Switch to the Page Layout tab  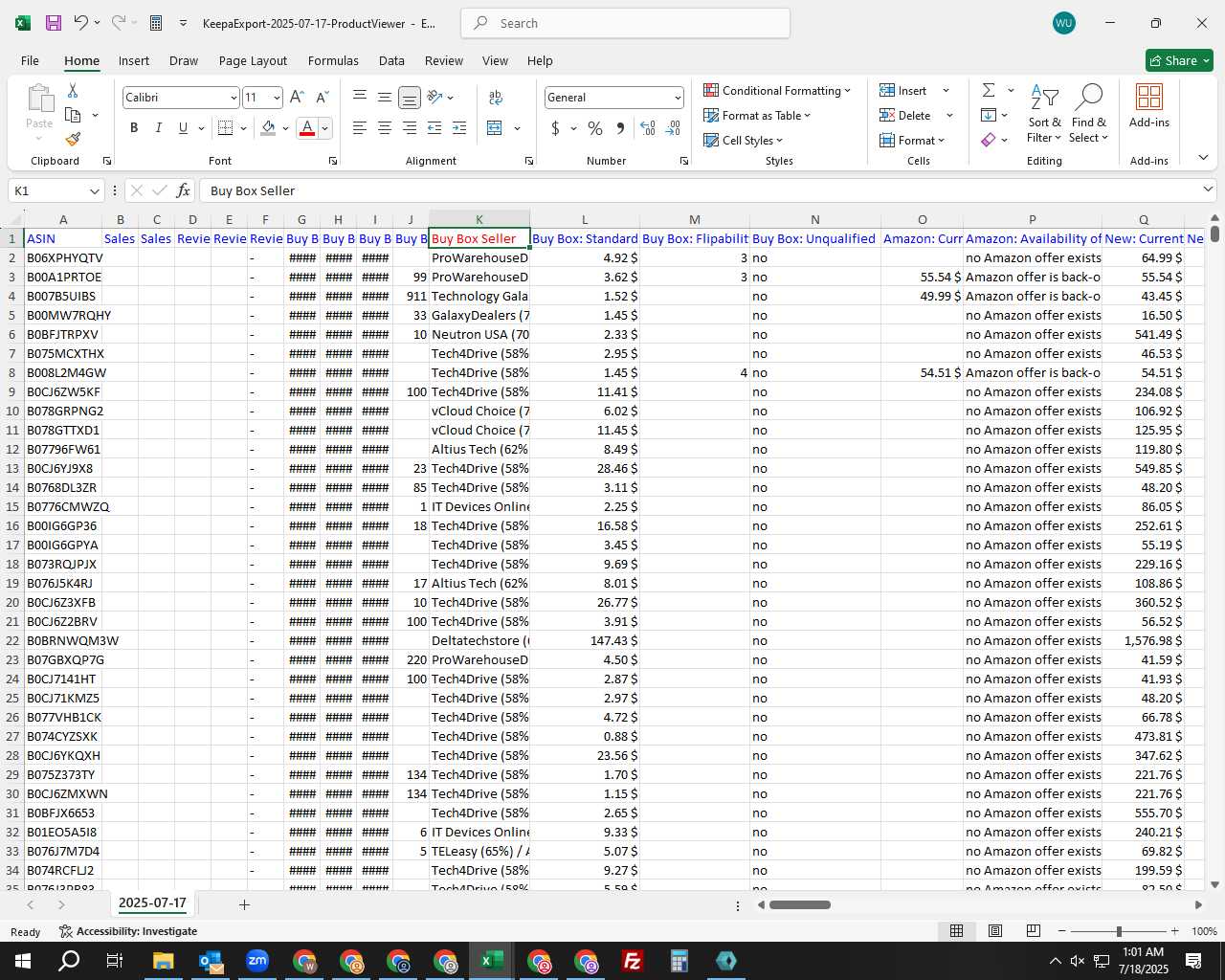pyautogui.click(x=253, y=60)
